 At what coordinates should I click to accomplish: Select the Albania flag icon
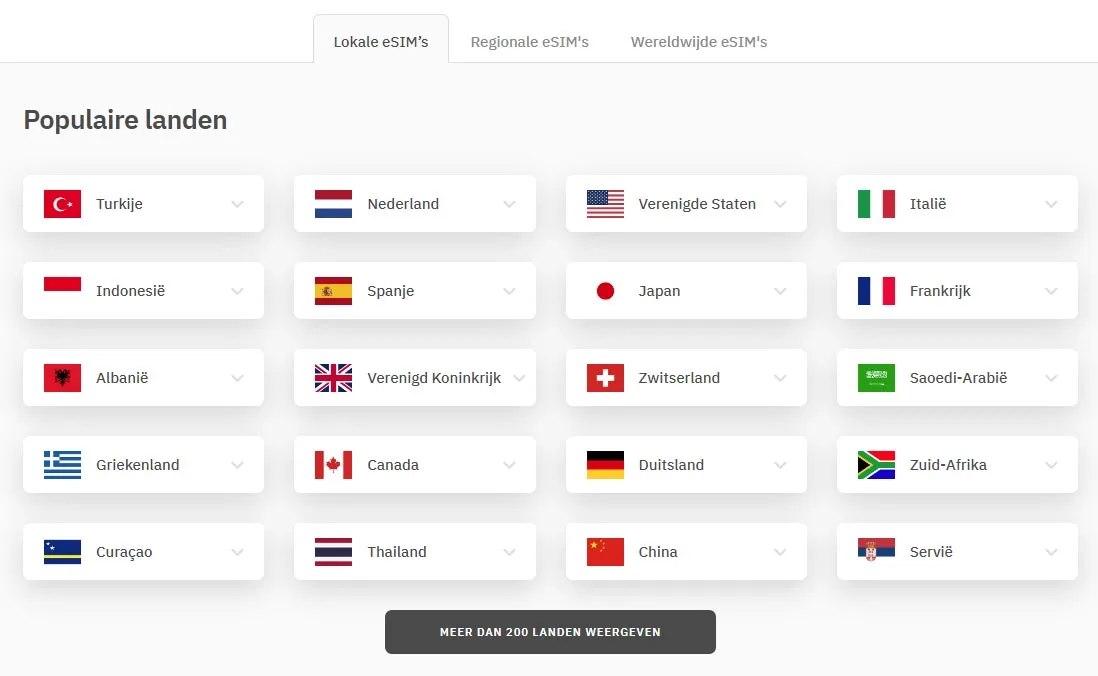pyautogui.click(x=62, y=378)
